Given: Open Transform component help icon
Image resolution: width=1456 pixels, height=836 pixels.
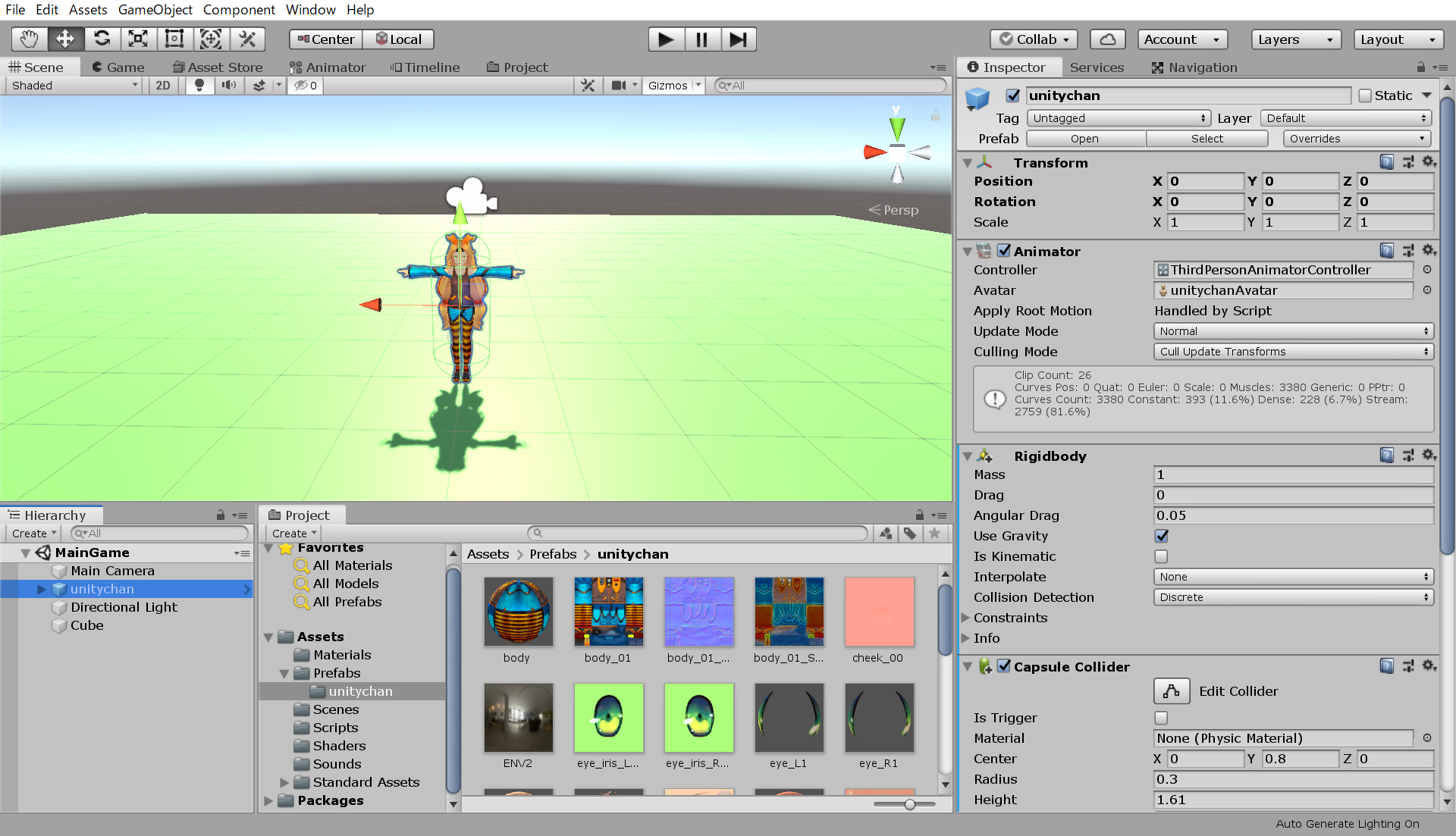Looking at the screenshot, I should click(1386, 162).
